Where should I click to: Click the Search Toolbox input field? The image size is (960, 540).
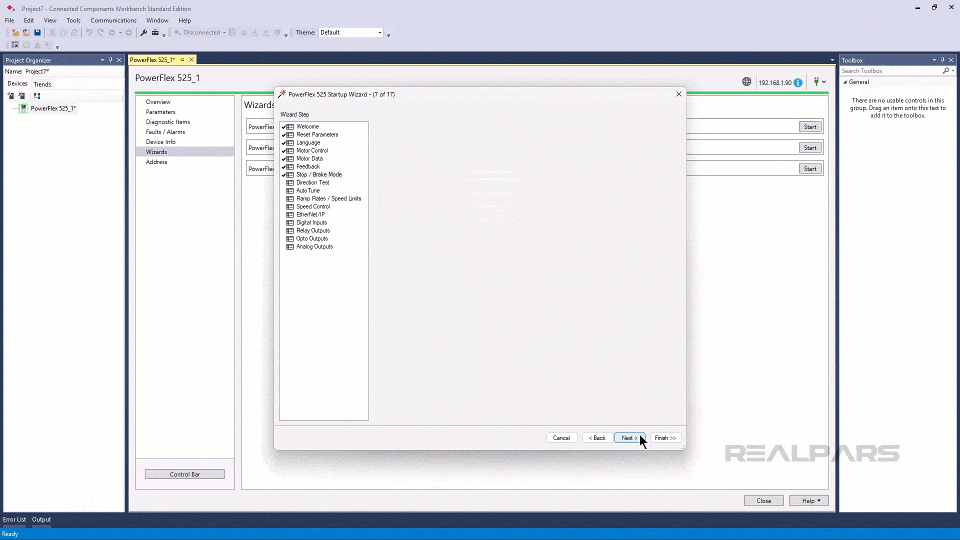pos(891,71)
